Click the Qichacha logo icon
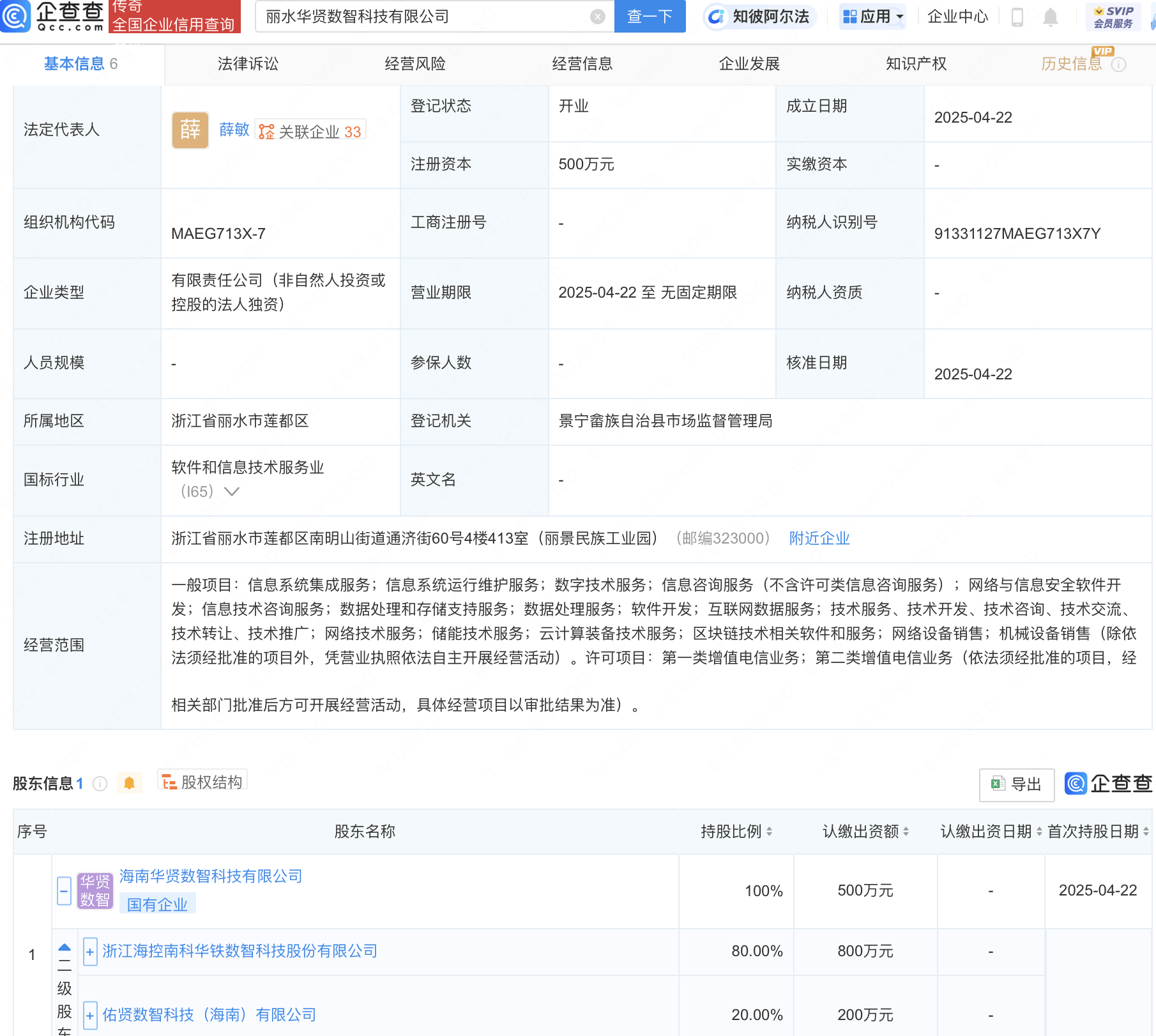 point(16,17)
